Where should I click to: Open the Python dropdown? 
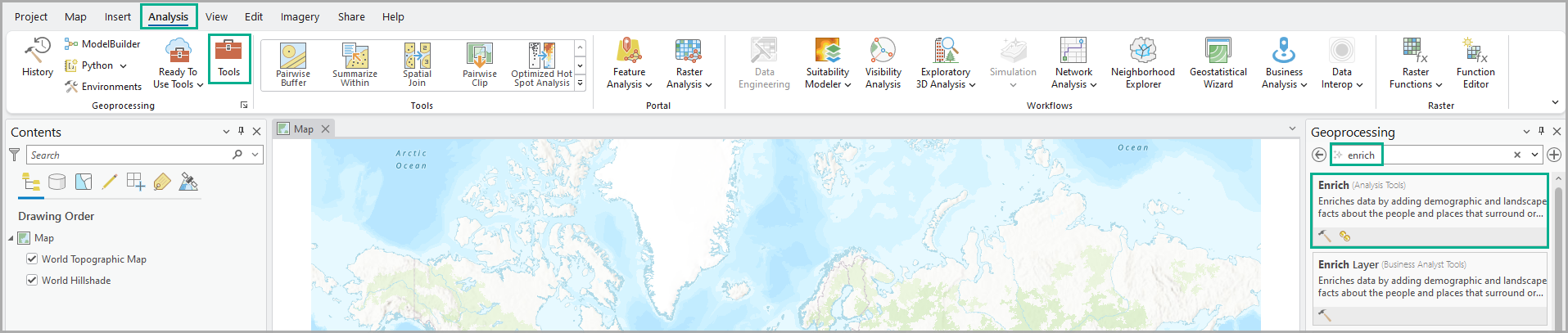96,65
